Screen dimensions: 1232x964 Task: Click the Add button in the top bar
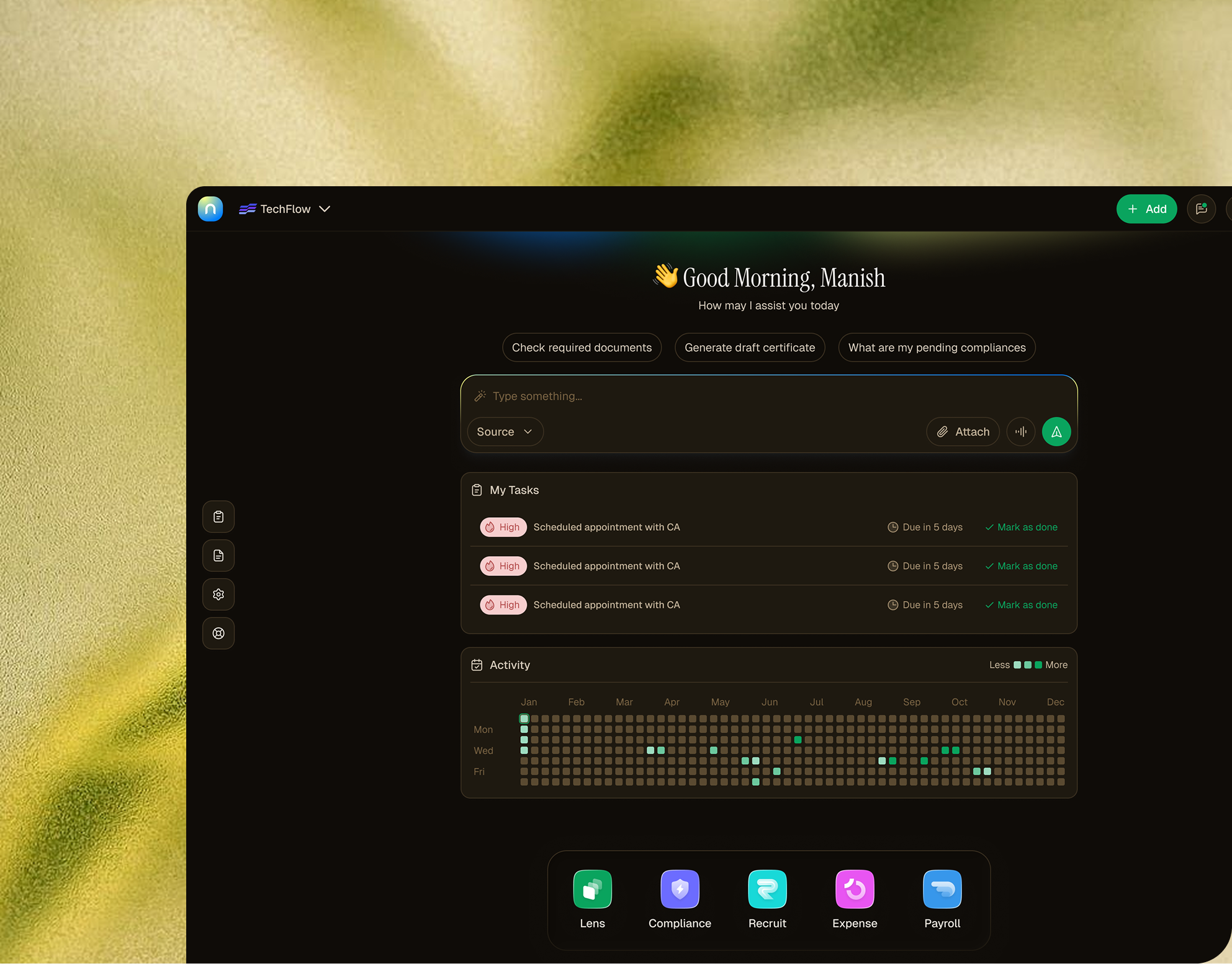pyautogui.click(x=1146, y=209)
